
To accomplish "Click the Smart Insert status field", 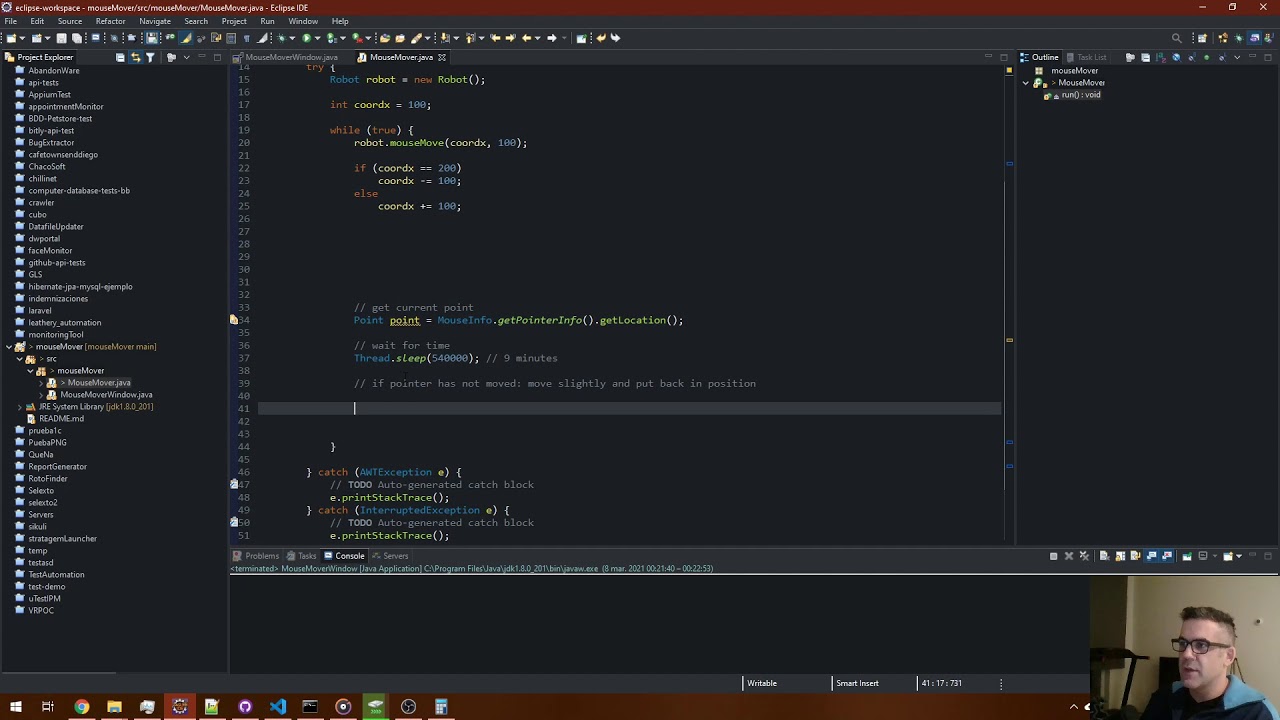I will point(857,683).
